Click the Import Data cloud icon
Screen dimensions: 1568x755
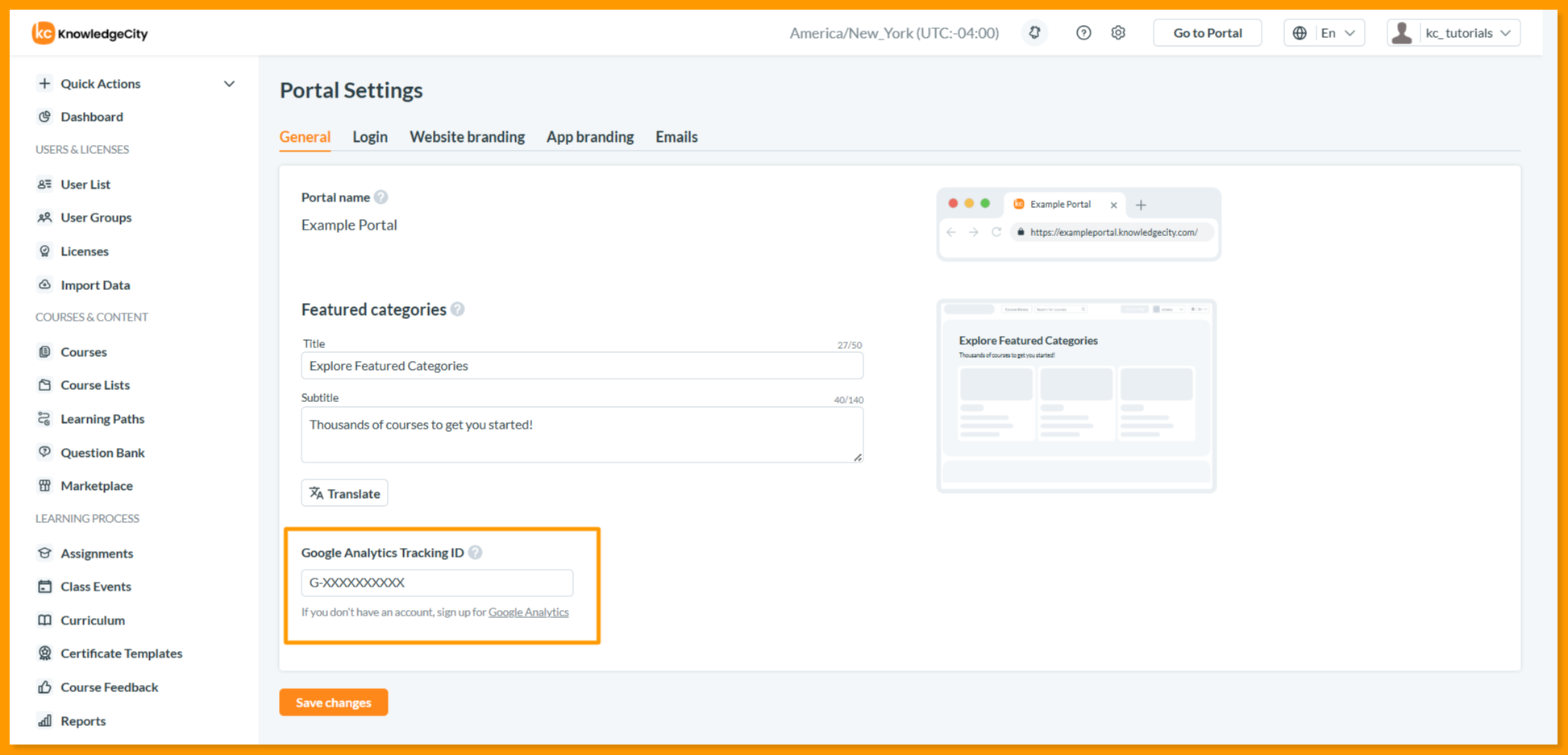pyautogui.click(x=44, y=285)
